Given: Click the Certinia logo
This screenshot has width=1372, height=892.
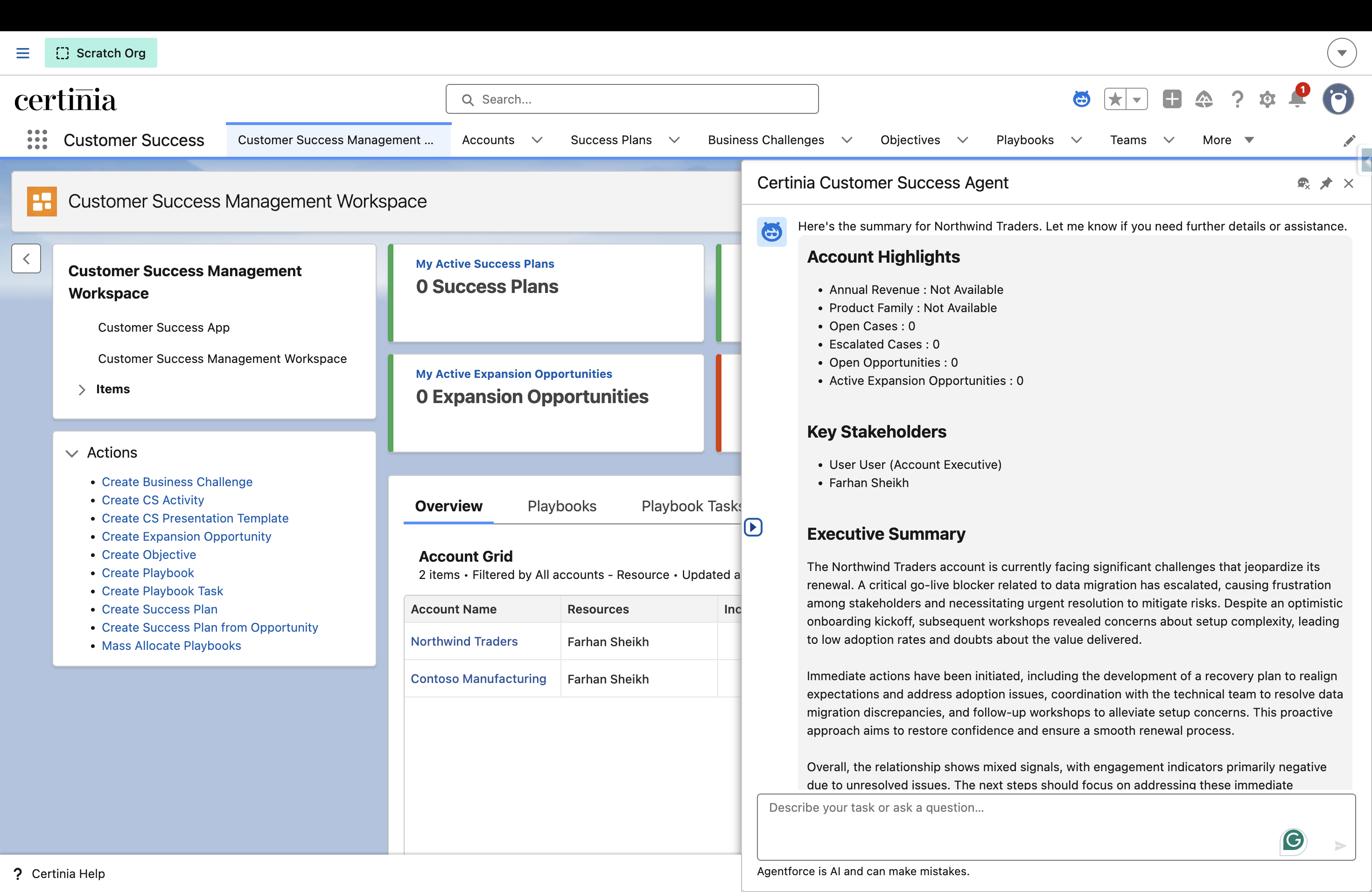Looking at the screenshot, I should click(x=65, y=100).
